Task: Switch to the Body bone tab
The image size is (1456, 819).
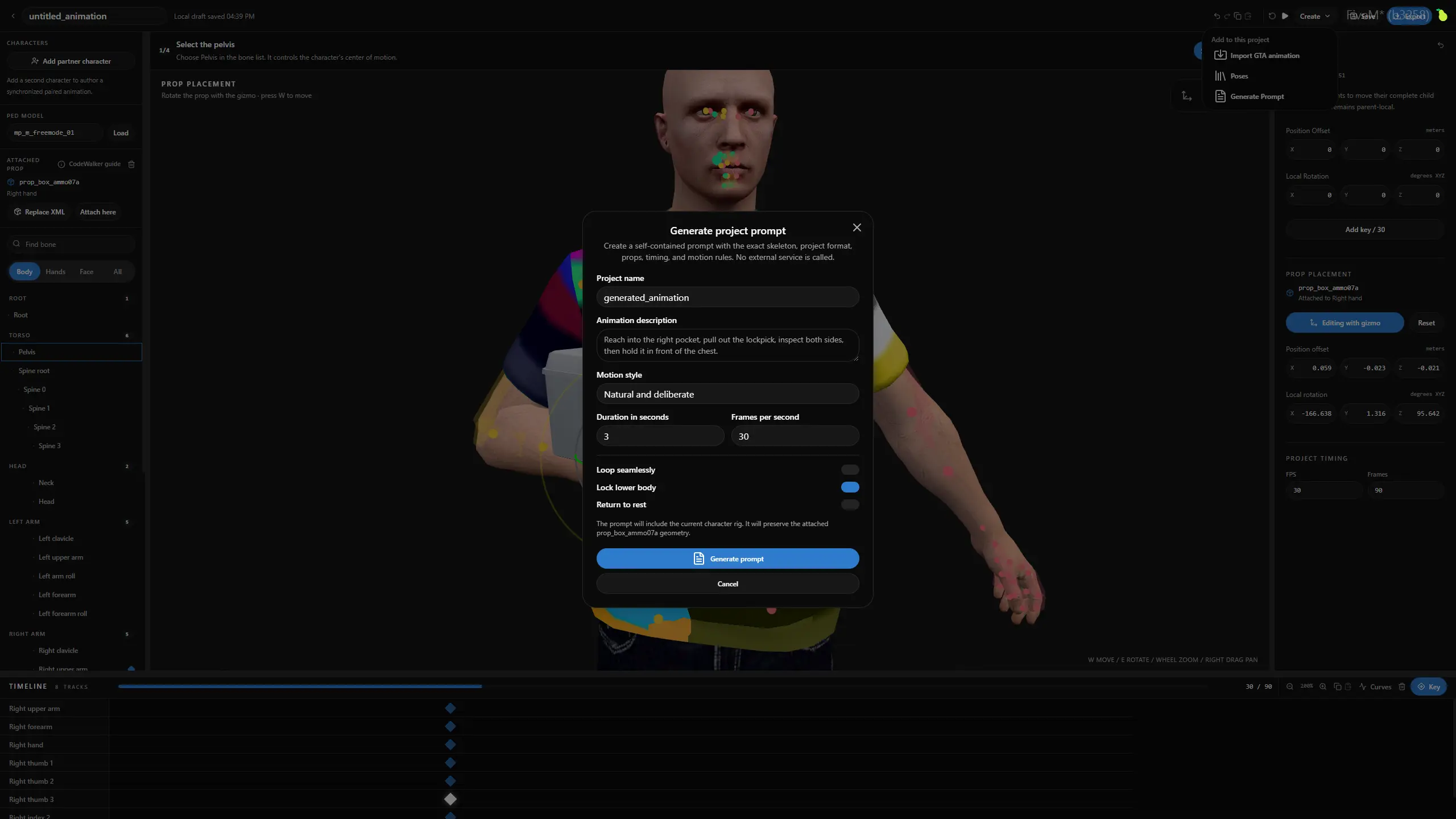Action: pyautogui.click(x=24, y=271)
